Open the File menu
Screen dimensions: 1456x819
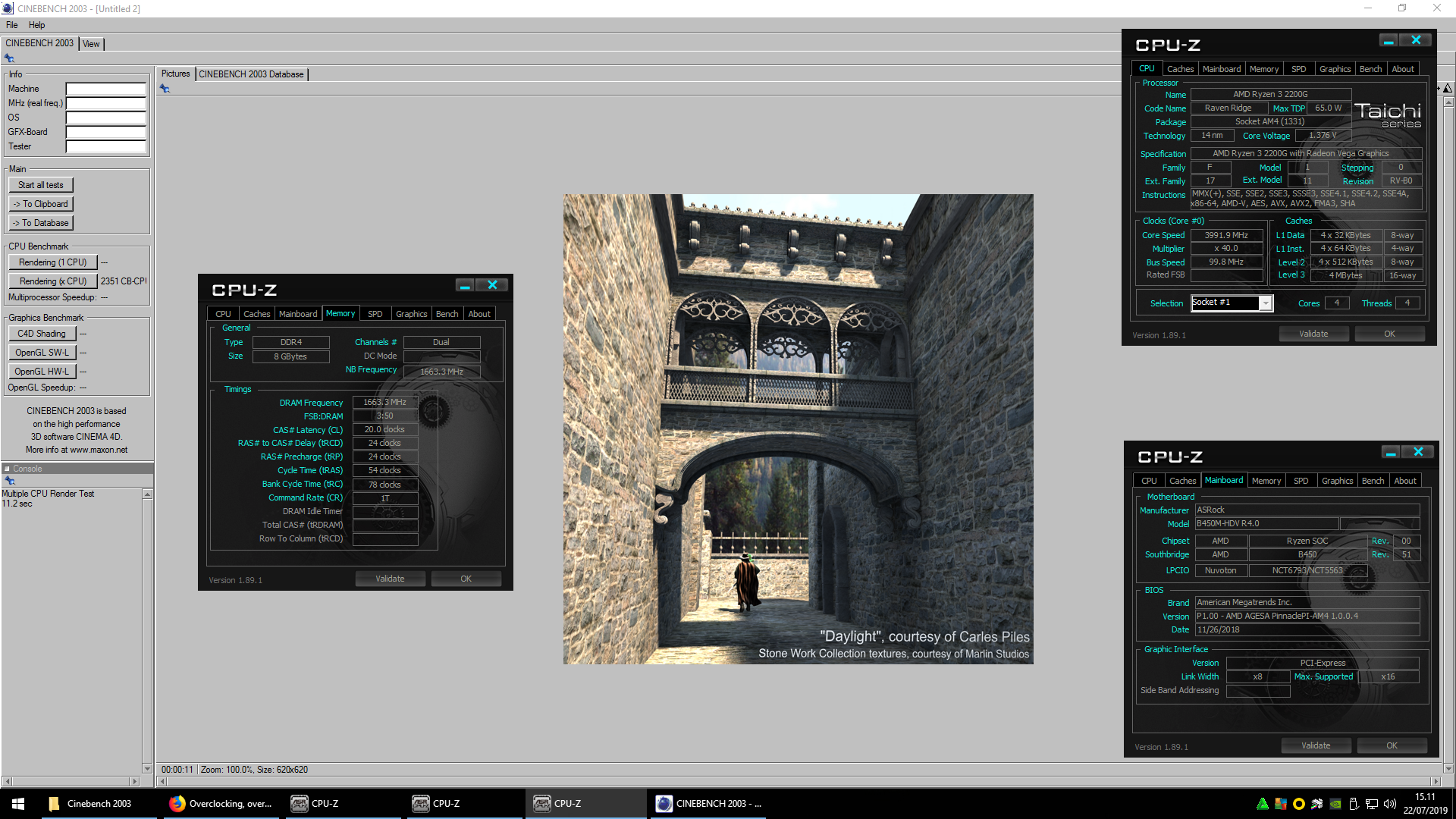point(12,25)
